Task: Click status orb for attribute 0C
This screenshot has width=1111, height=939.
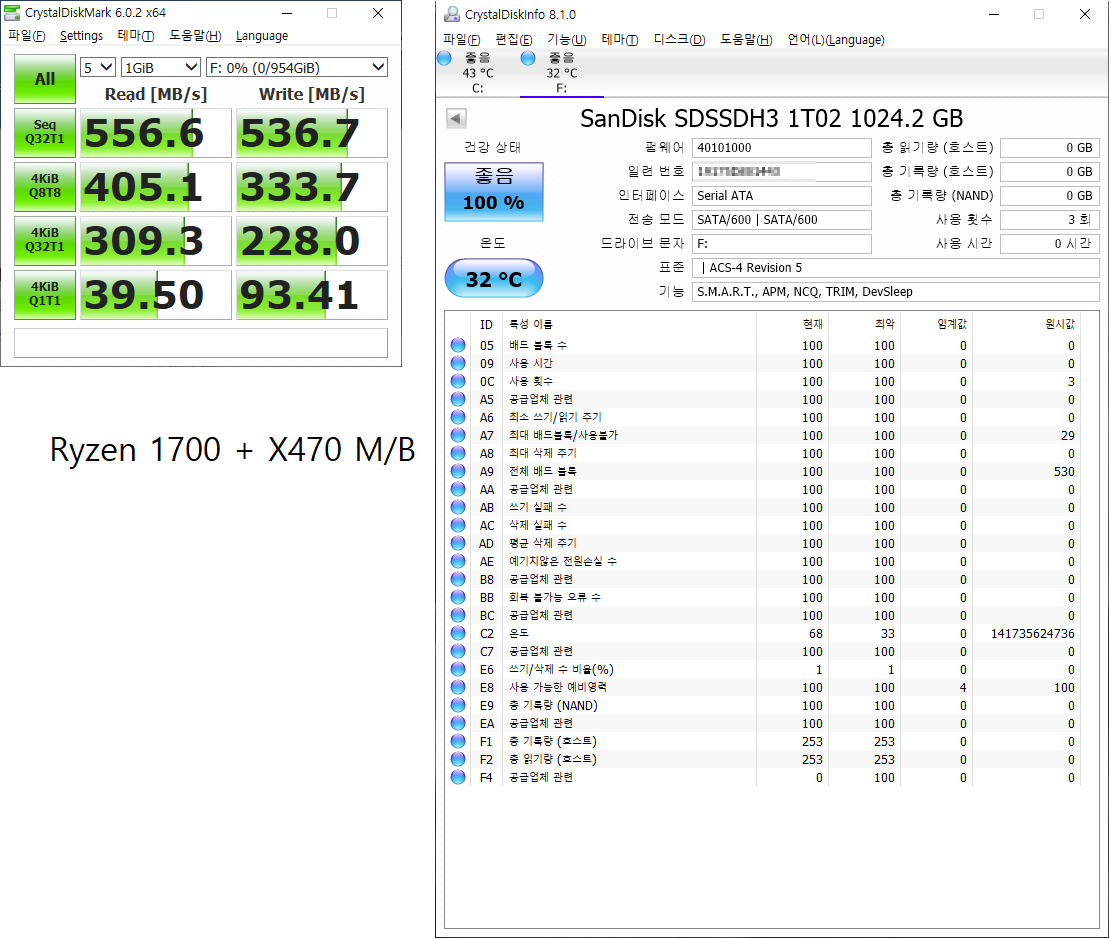Action: coord(458,381)
